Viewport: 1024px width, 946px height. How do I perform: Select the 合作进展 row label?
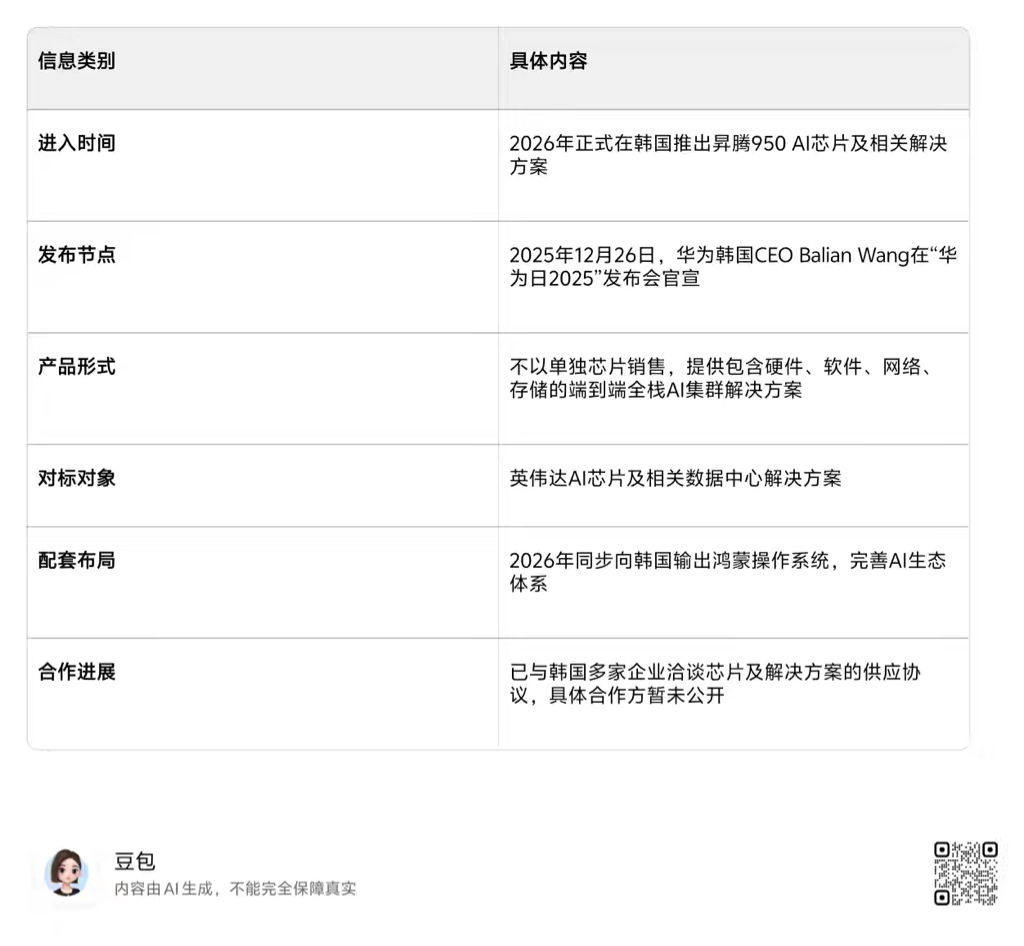[76, 672]
